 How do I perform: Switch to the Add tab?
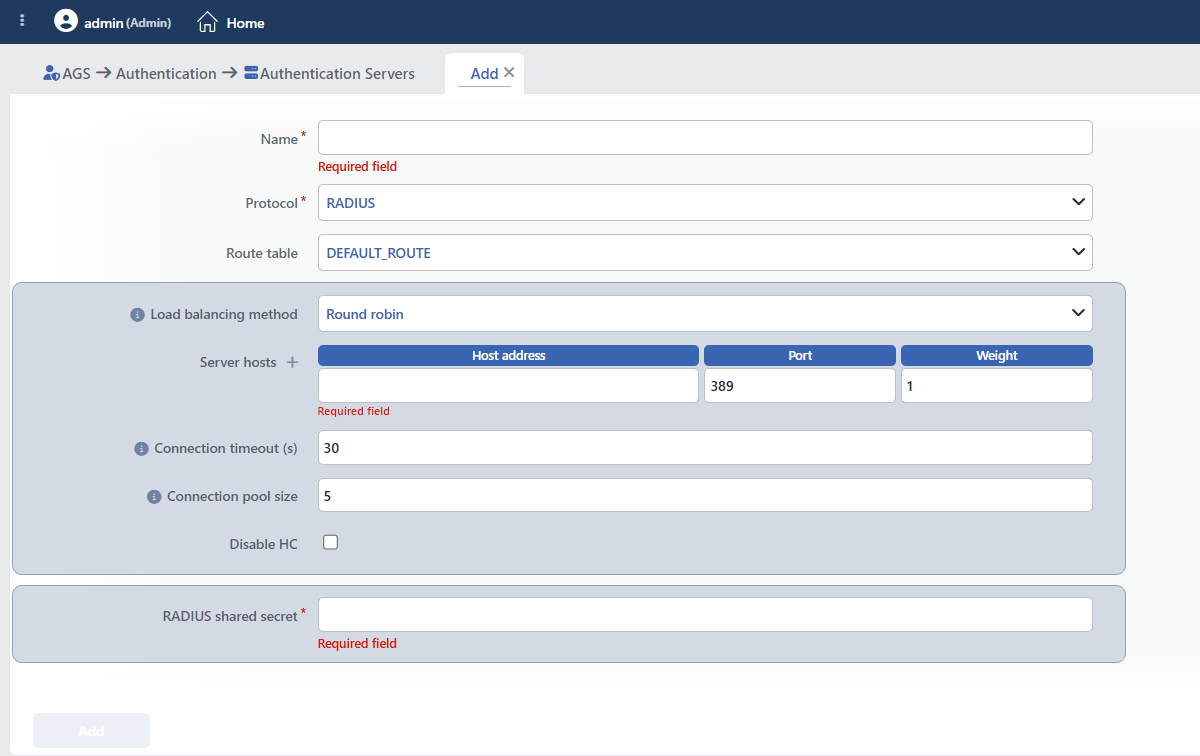[484, 73]
